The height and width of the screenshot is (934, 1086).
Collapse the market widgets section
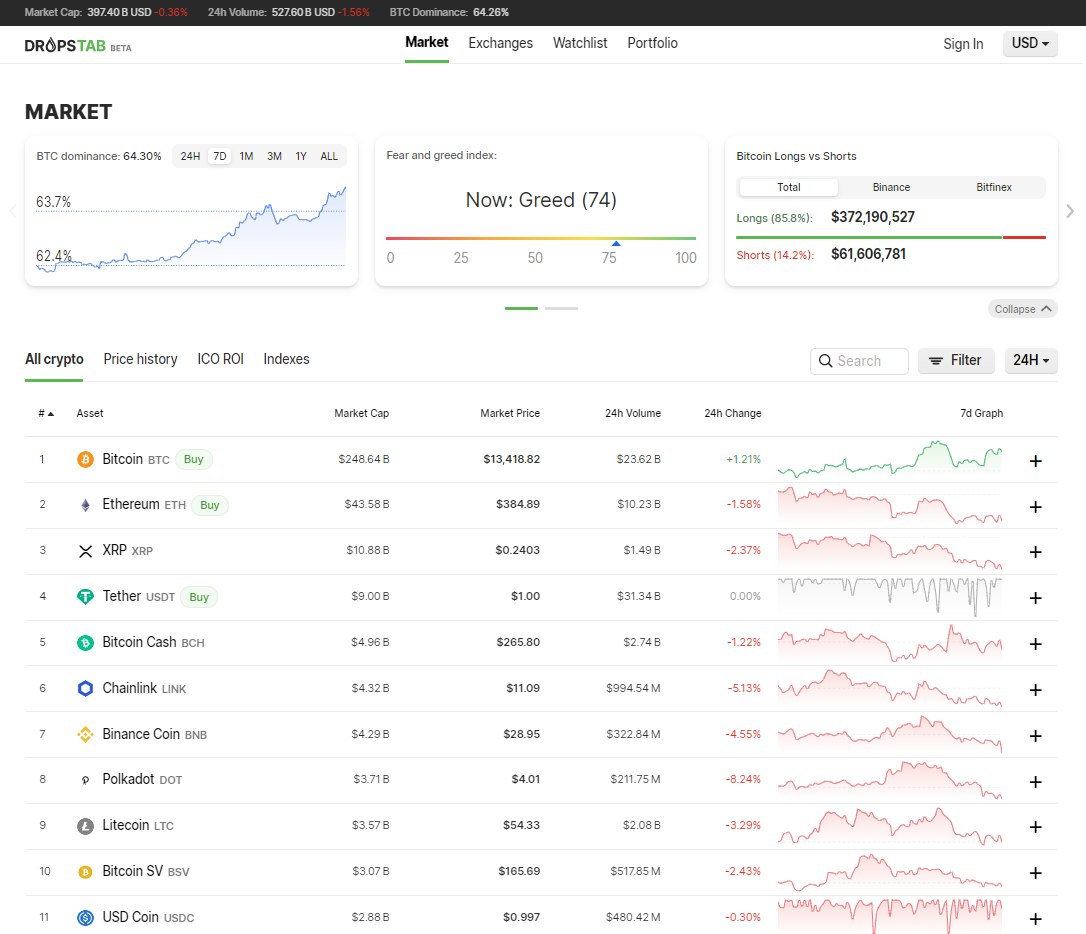coord(1022,309)
